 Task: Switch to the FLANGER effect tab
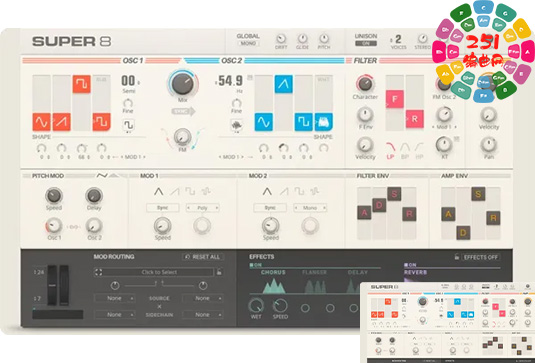pyautogui.click(x=314, y=272)
